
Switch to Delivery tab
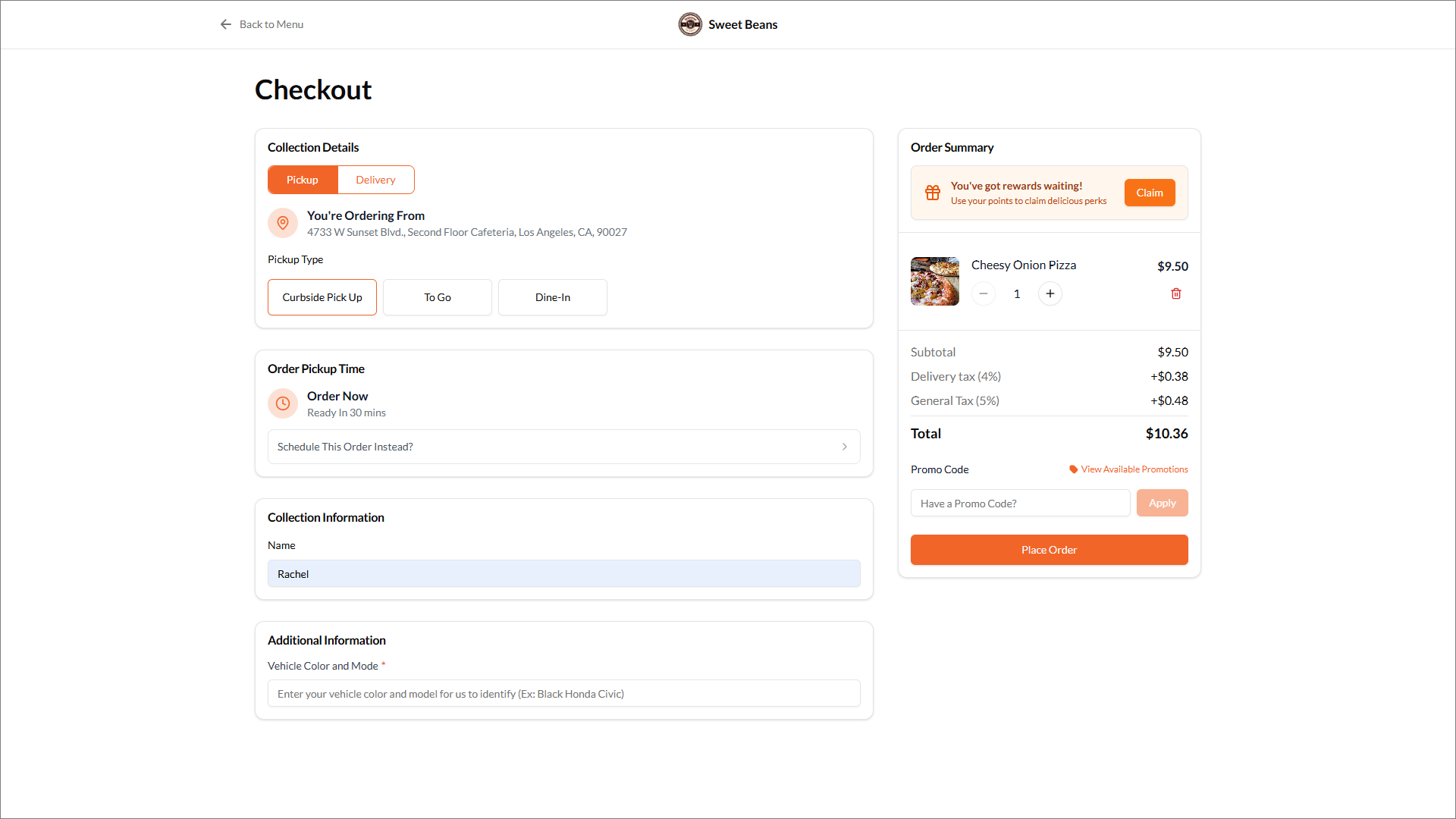point(375,180)
